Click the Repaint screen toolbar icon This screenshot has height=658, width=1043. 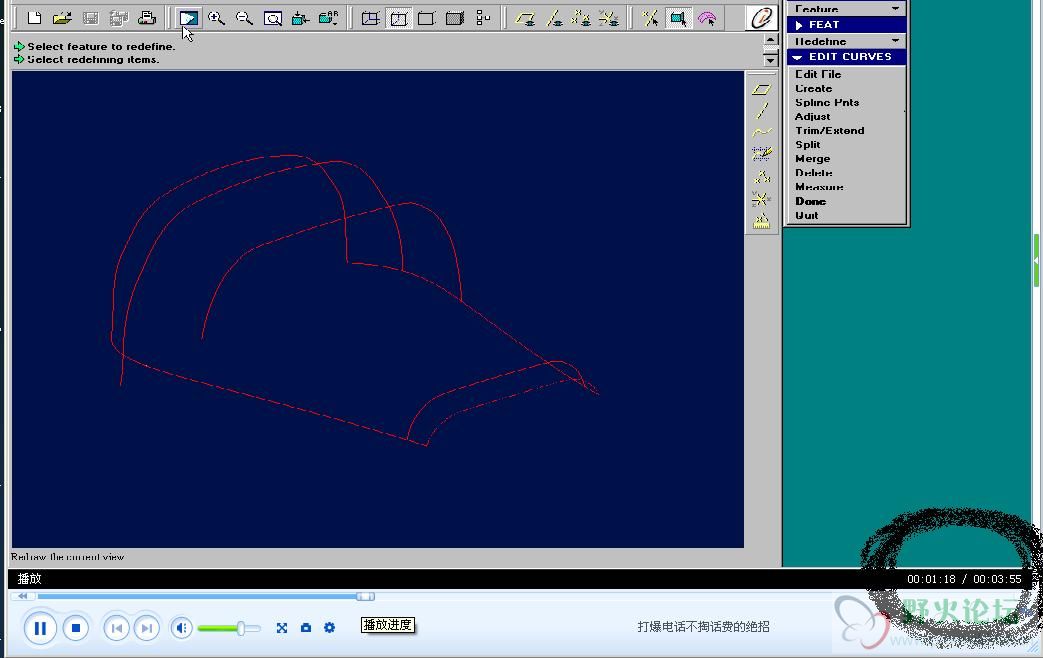pos(188,19)
